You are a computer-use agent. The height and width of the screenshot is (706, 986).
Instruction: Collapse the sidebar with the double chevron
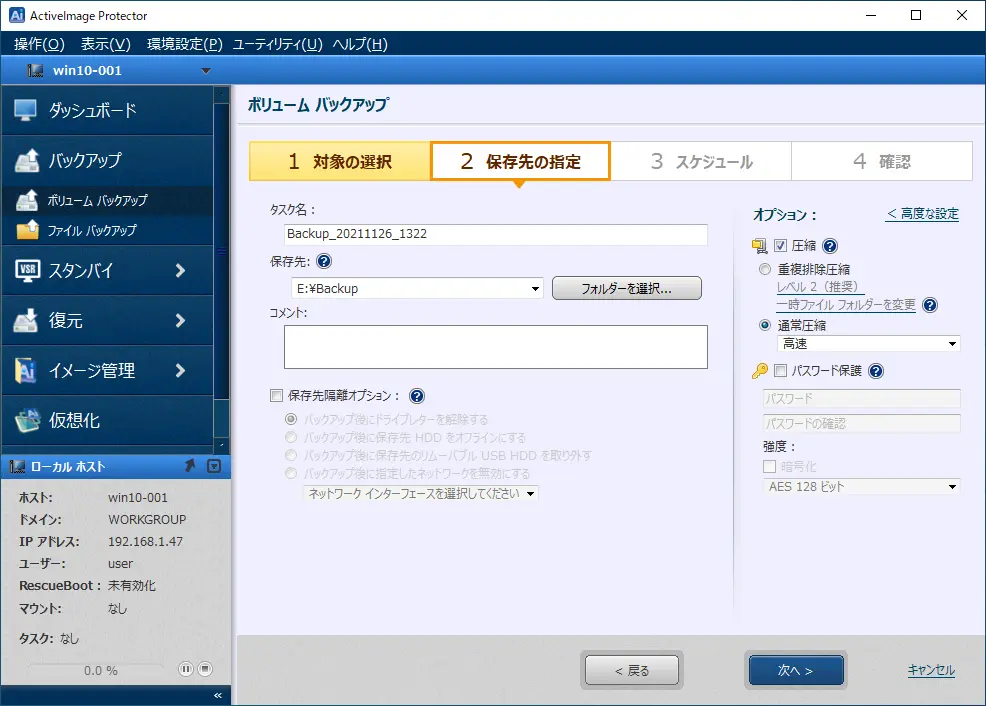[218, 695]
